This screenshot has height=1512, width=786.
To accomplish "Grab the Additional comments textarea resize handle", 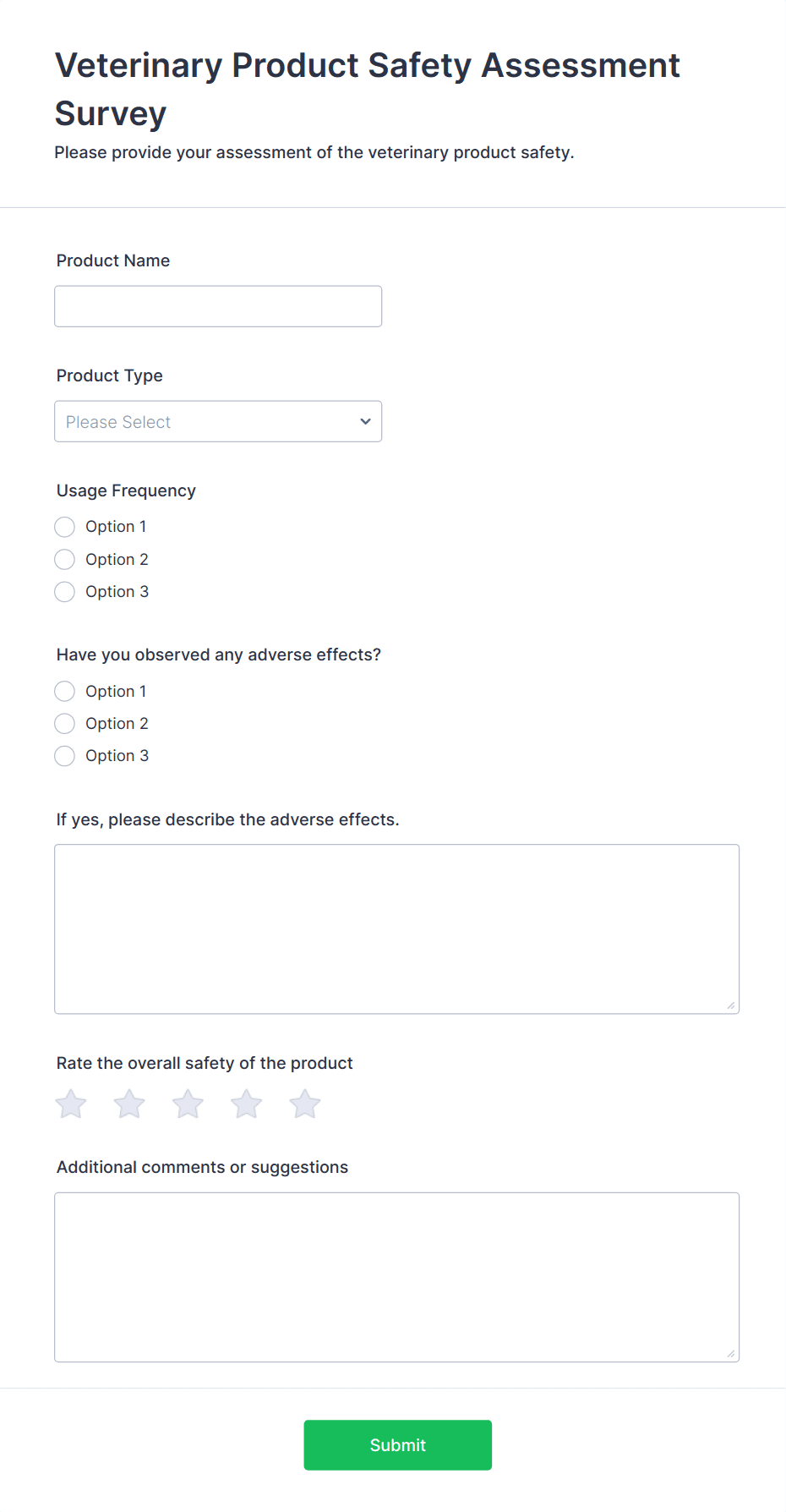I will coord(731,1354).
